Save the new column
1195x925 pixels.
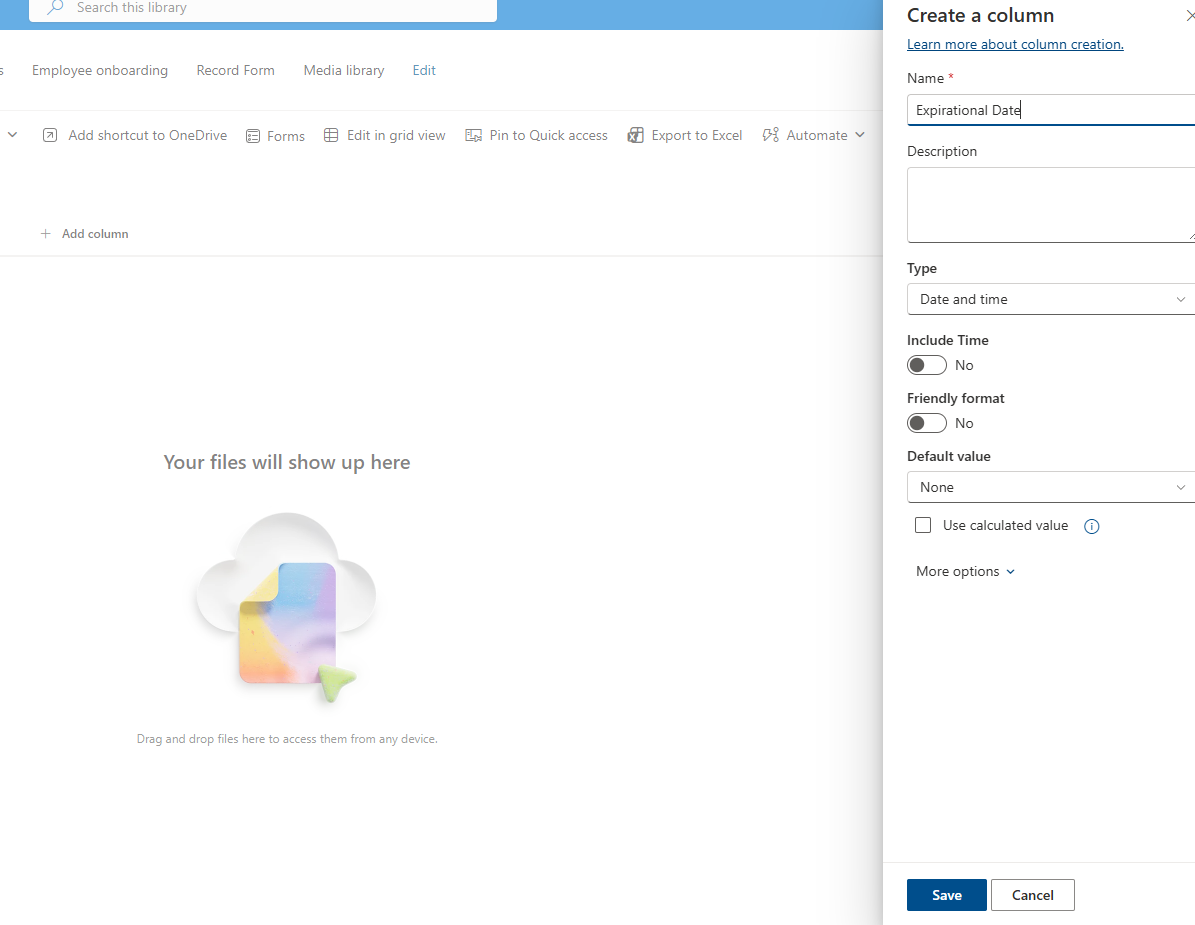(x=946, y=895)
